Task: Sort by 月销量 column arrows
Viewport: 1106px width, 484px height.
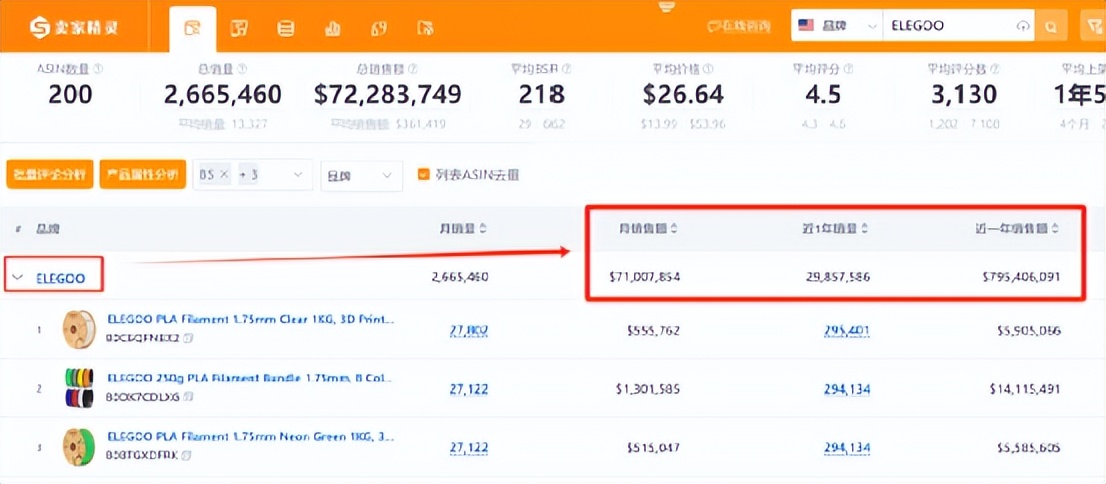Action: 483,229
